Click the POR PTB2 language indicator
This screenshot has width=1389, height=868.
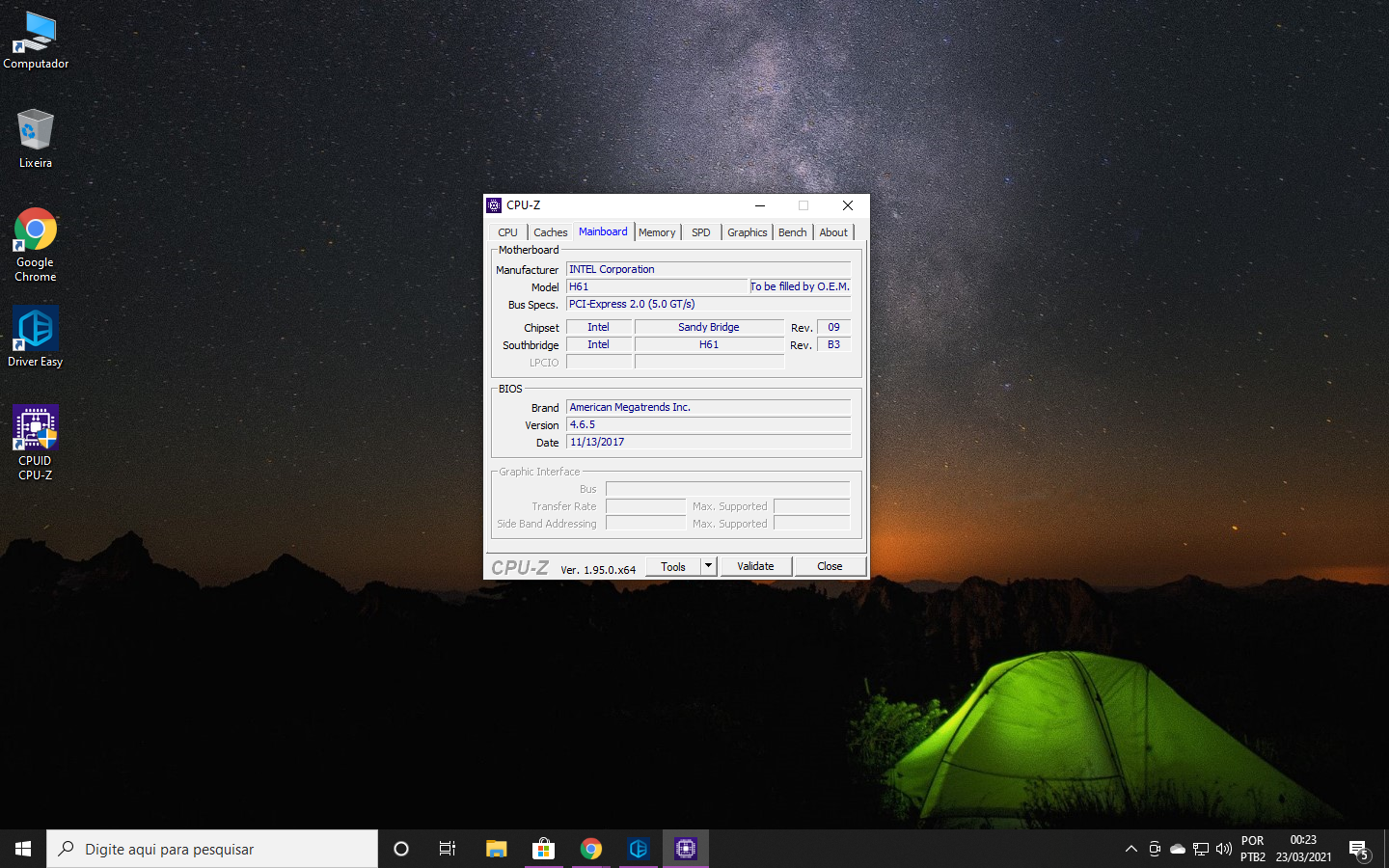[x=1252, y=849]
